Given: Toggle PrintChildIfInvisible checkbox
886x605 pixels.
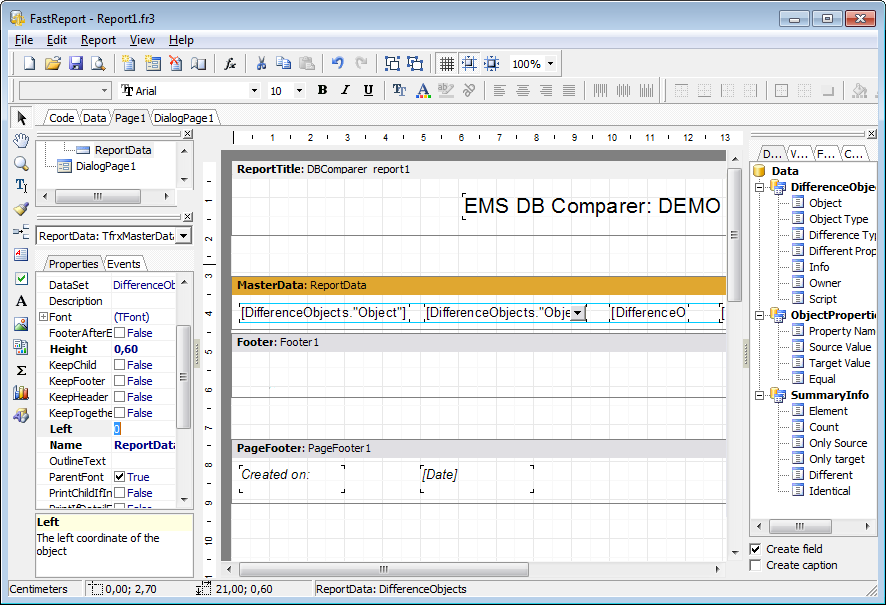Looking at the screenshot, I should [119, 493].
